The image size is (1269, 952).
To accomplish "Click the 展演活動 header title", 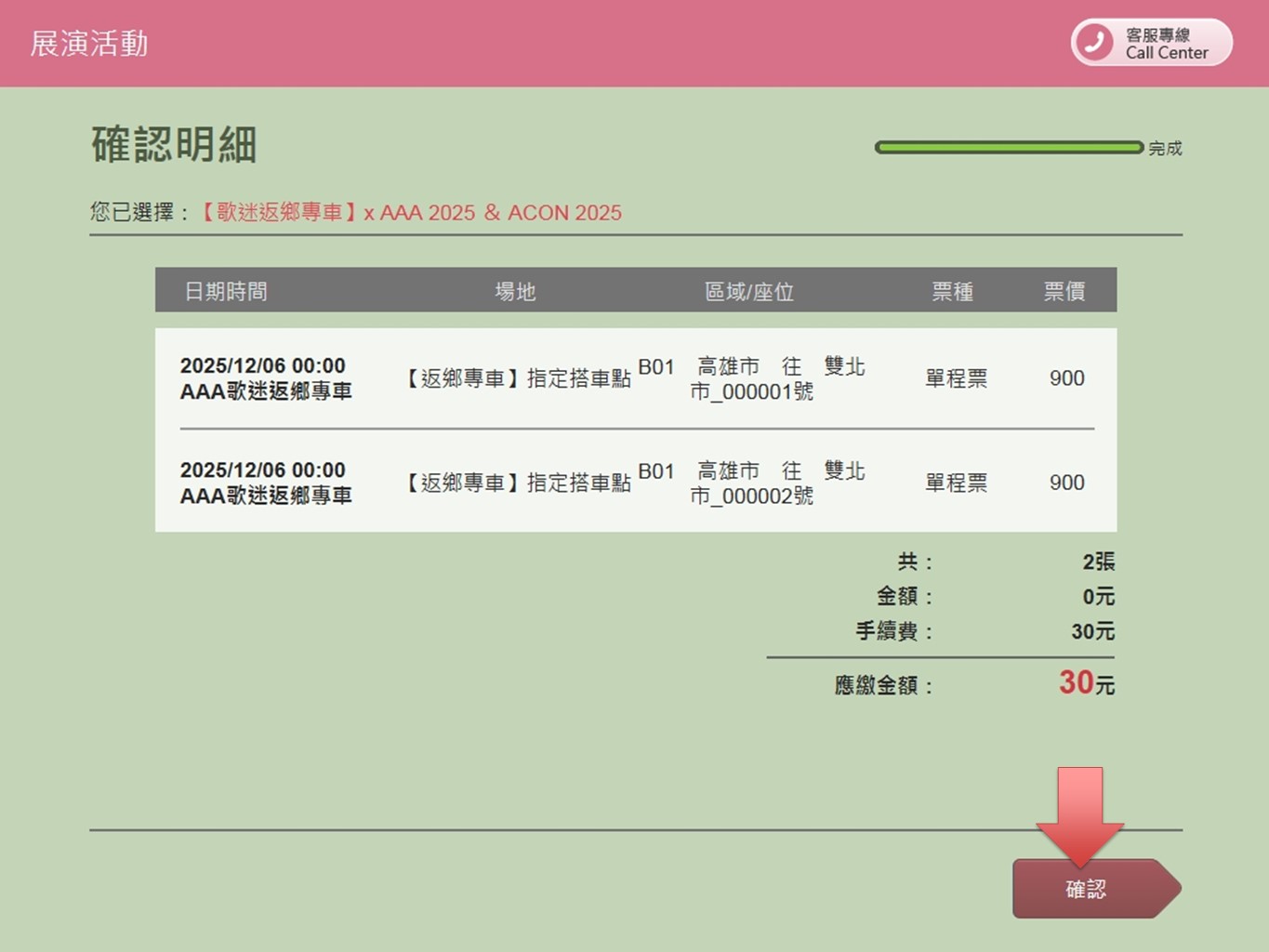I will click(x=89, y=44).
